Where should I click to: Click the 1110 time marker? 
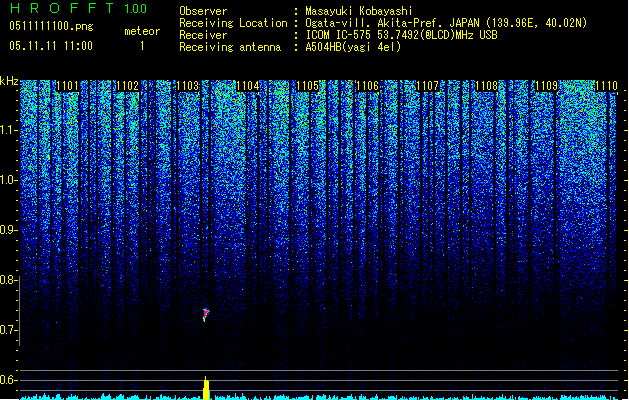[x=607, y=86]
